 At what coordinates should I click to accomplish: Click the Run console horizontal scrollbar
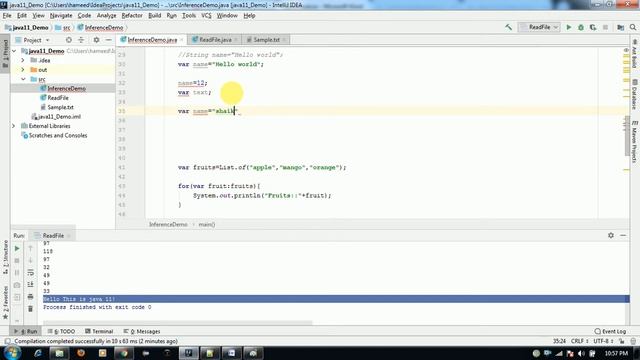tap(178, 323)
